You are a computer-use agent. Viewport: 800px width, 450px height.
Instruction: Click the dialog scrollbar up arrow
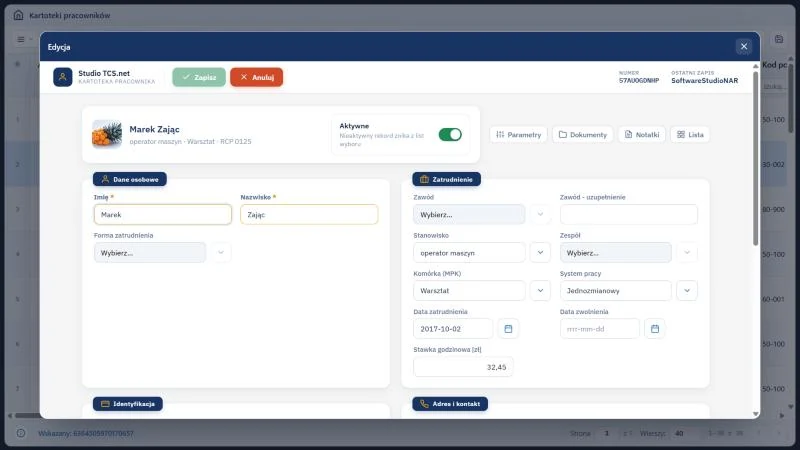756,66
